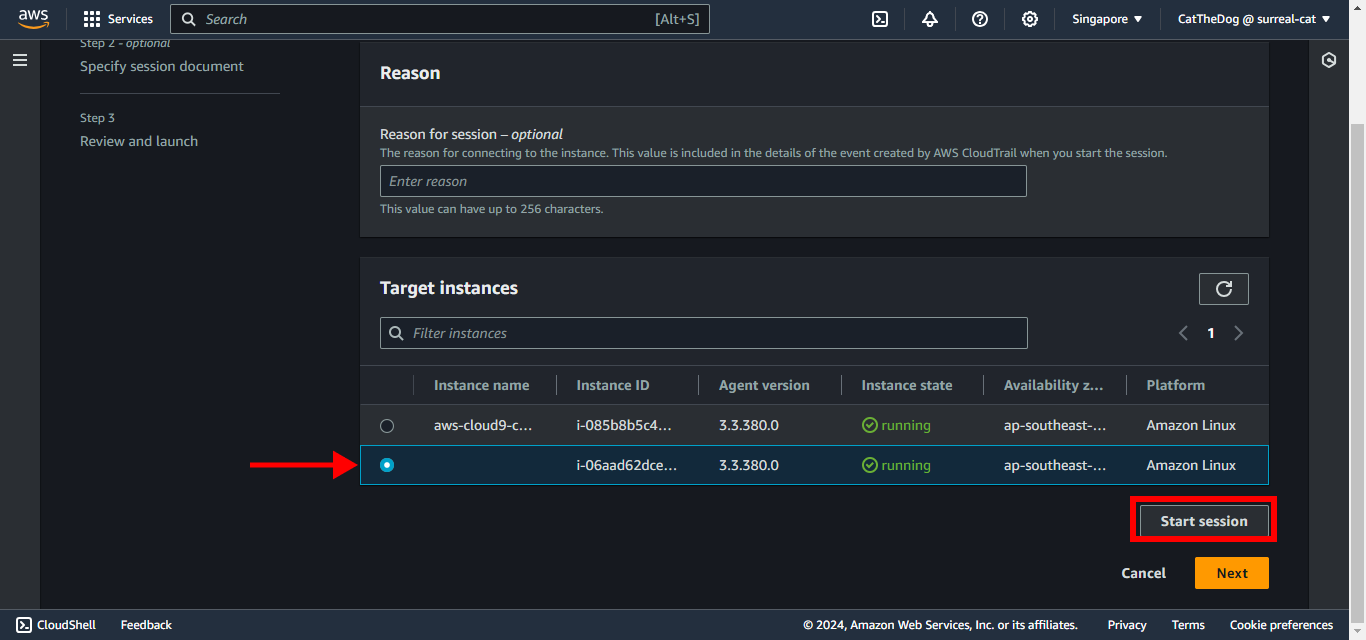This screenshot has height=640, width=1366.
Task: Focus the Filter instances search box
Action: click(703, 333)
